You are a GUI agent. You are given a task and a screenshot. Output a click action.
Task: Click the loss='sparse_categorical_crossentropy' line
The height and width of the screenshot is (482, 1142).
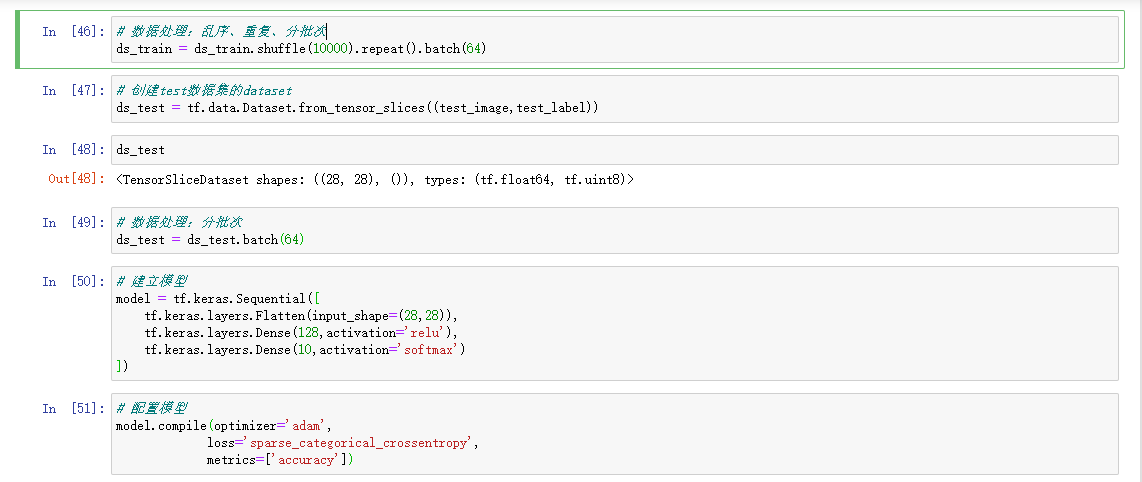tap(342, 443)
